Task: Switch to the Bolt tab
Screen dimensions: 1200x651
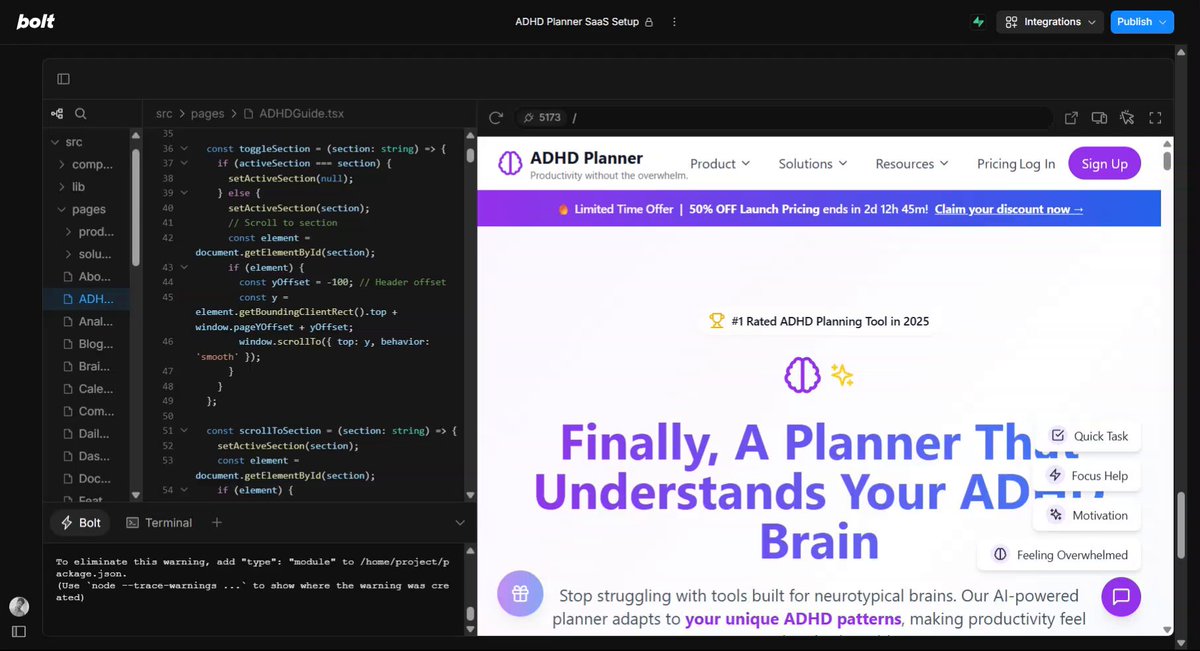Action: tap(81, 523)
